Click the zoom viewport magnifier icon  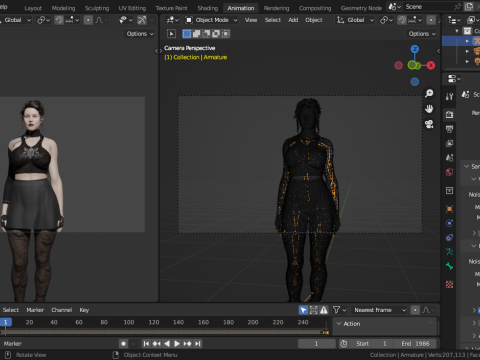pos(429,93)
